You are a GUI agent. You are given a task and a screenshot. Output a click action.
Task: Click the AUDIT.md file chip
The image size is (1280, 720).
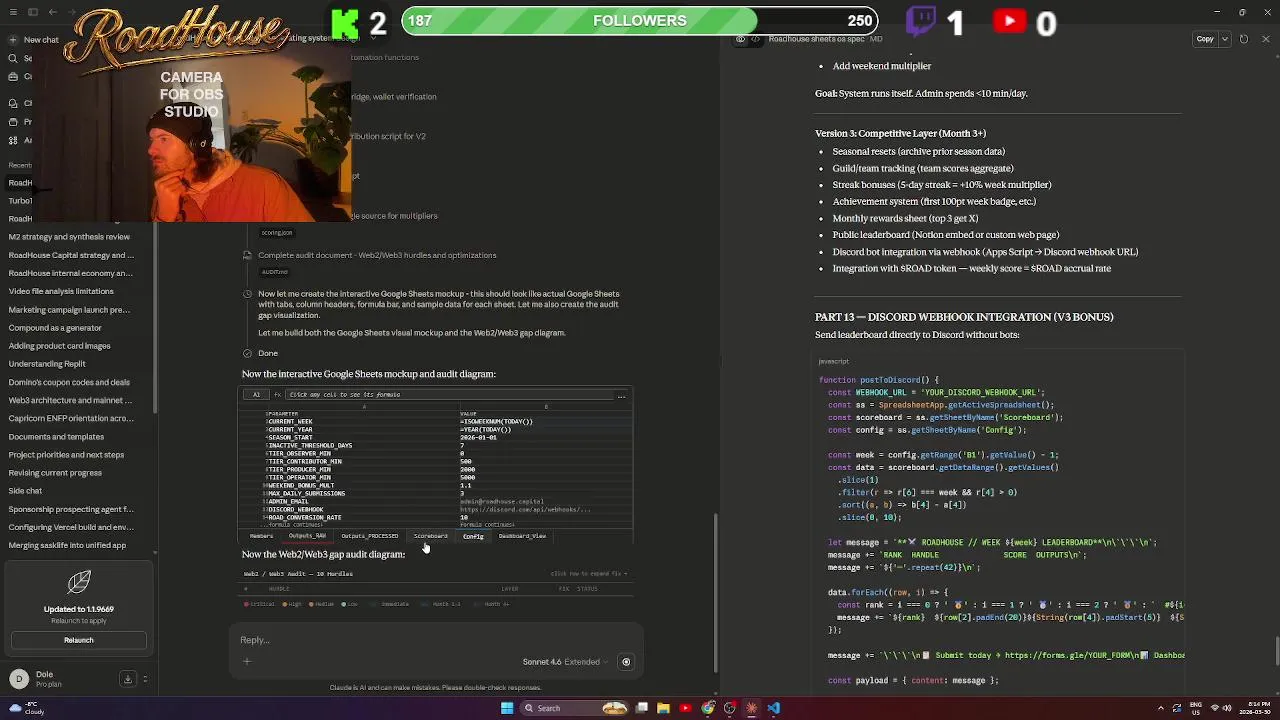(275, 272)
